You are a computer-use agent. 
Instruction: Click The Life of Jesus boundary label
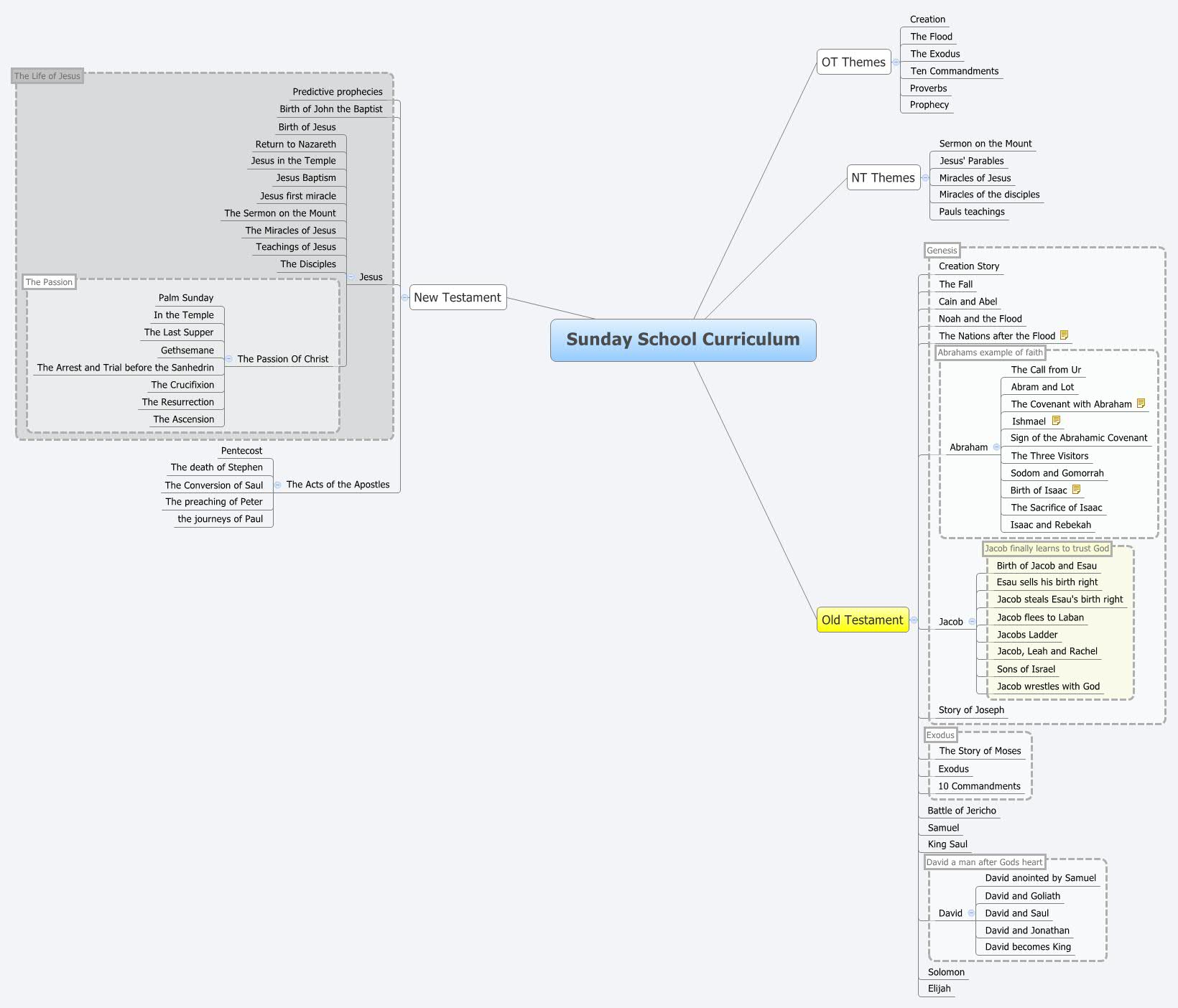tap(47, 76)
